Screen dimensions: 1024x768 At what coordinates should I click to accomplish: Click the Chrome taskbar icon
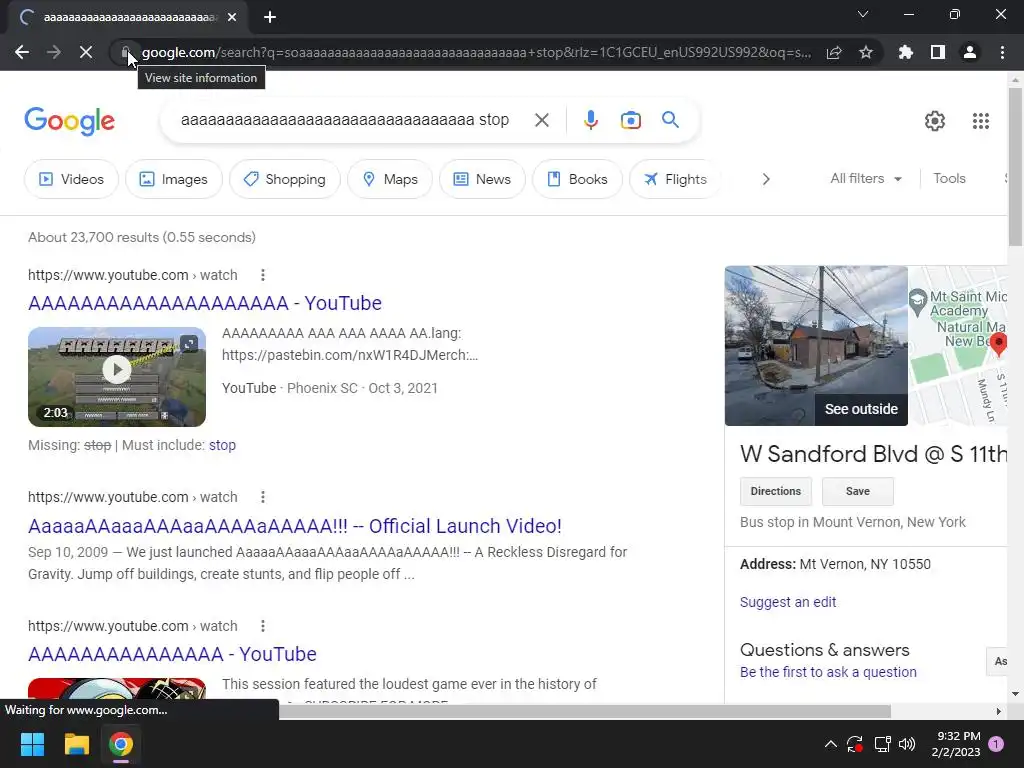click(121, 744)
